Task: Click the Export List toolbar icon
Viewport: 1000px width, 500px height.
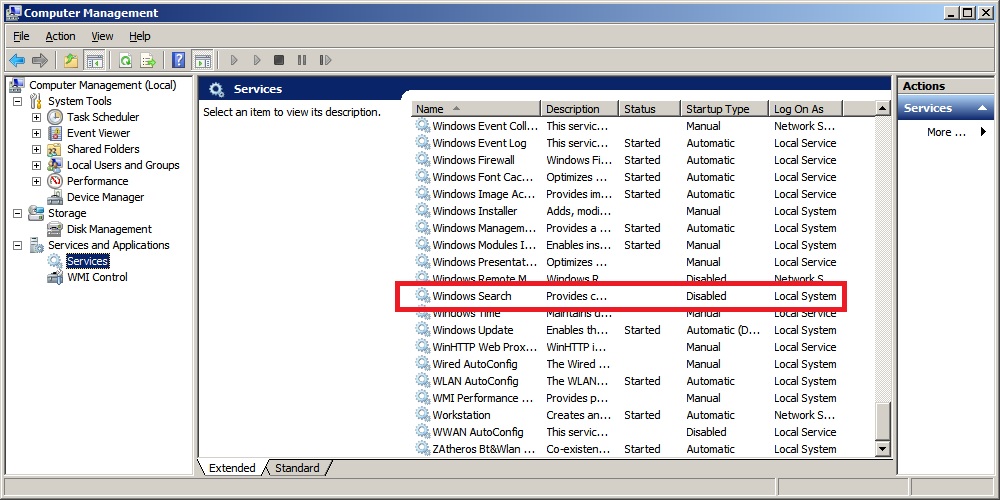Action: click(x=148, y=60)
